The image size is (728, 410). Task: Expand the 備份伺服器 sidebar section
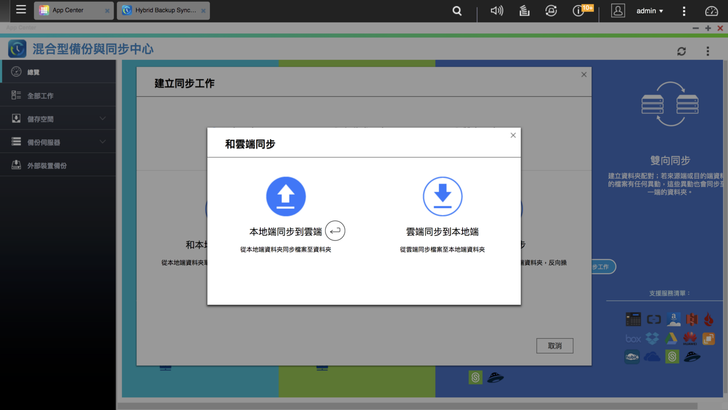point(58,142)
